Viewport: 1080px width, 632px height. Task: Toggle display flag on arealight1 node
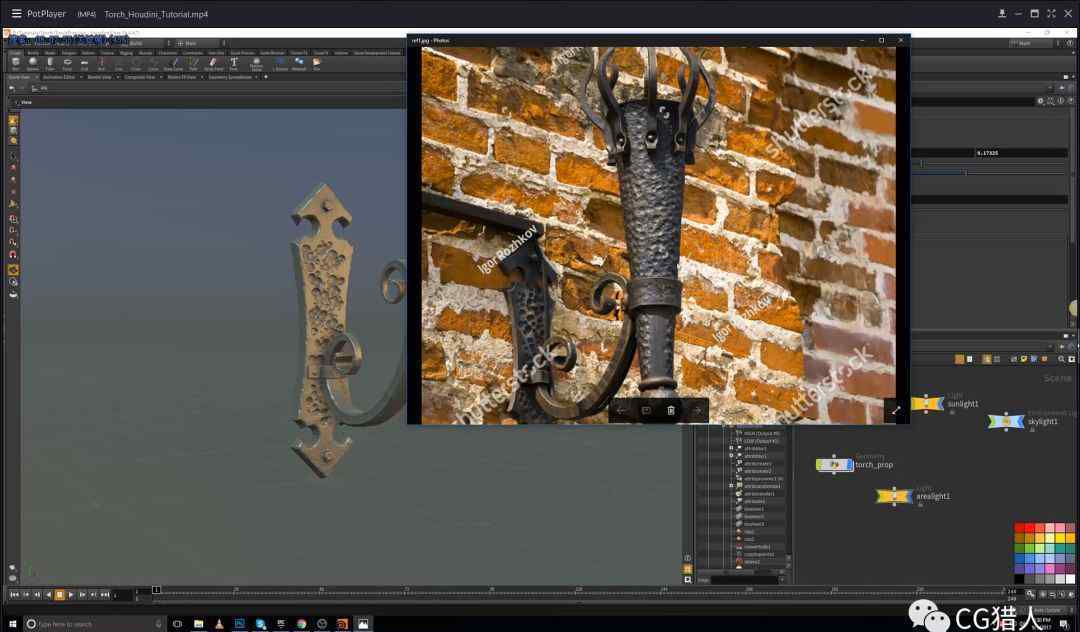[910, 496]
